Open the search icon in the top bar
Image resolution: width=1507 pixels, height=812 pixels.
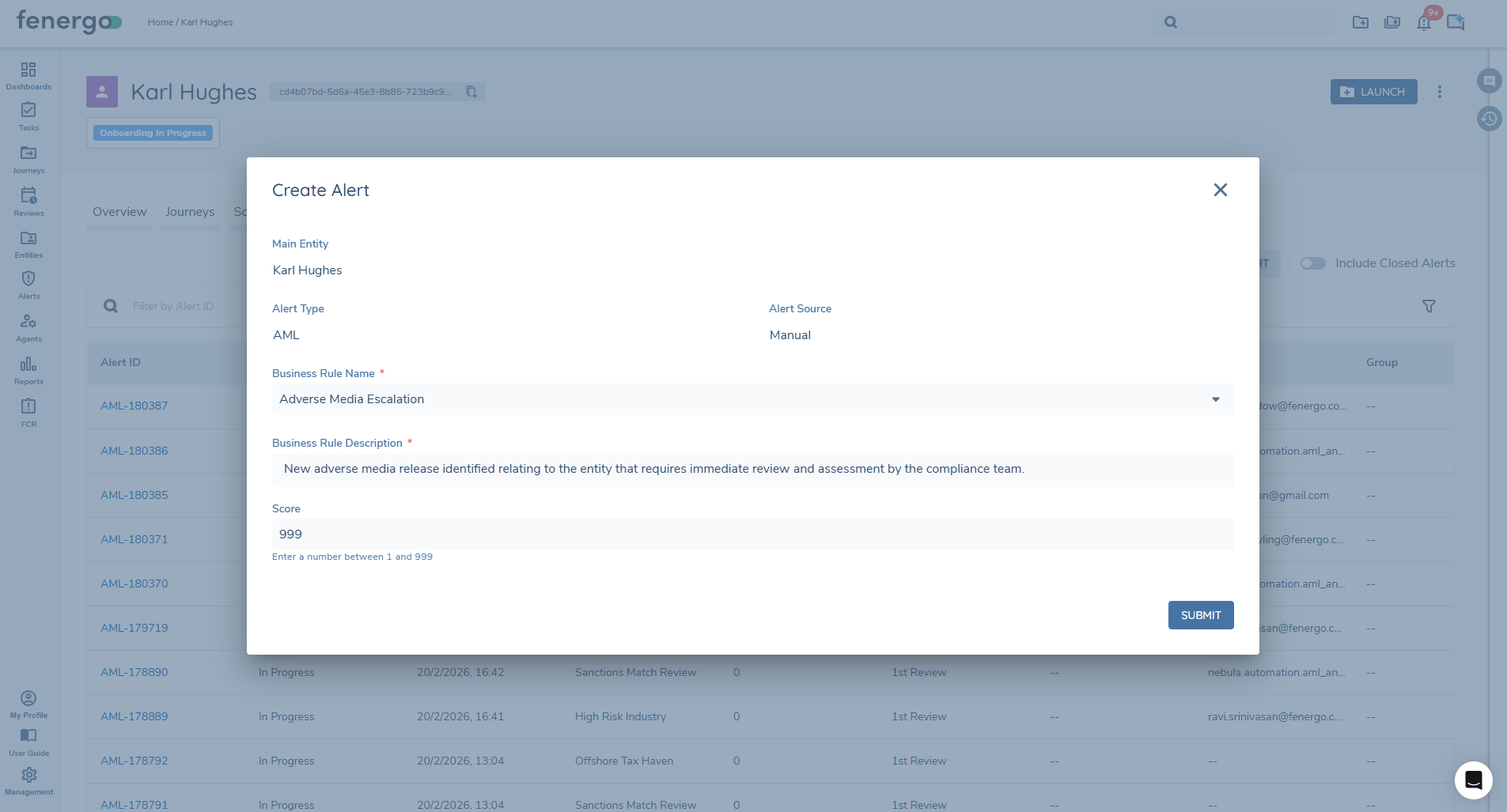point(1170,22)
